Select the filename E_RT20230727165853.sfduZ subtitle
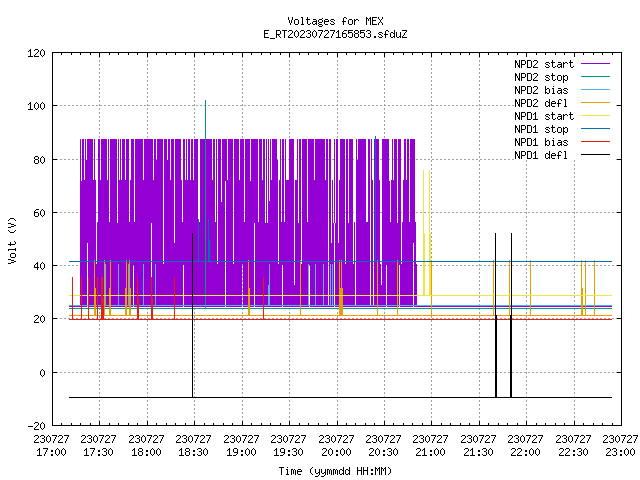The image size is (640, 480). pyautogui.click(x=335, y=34)
